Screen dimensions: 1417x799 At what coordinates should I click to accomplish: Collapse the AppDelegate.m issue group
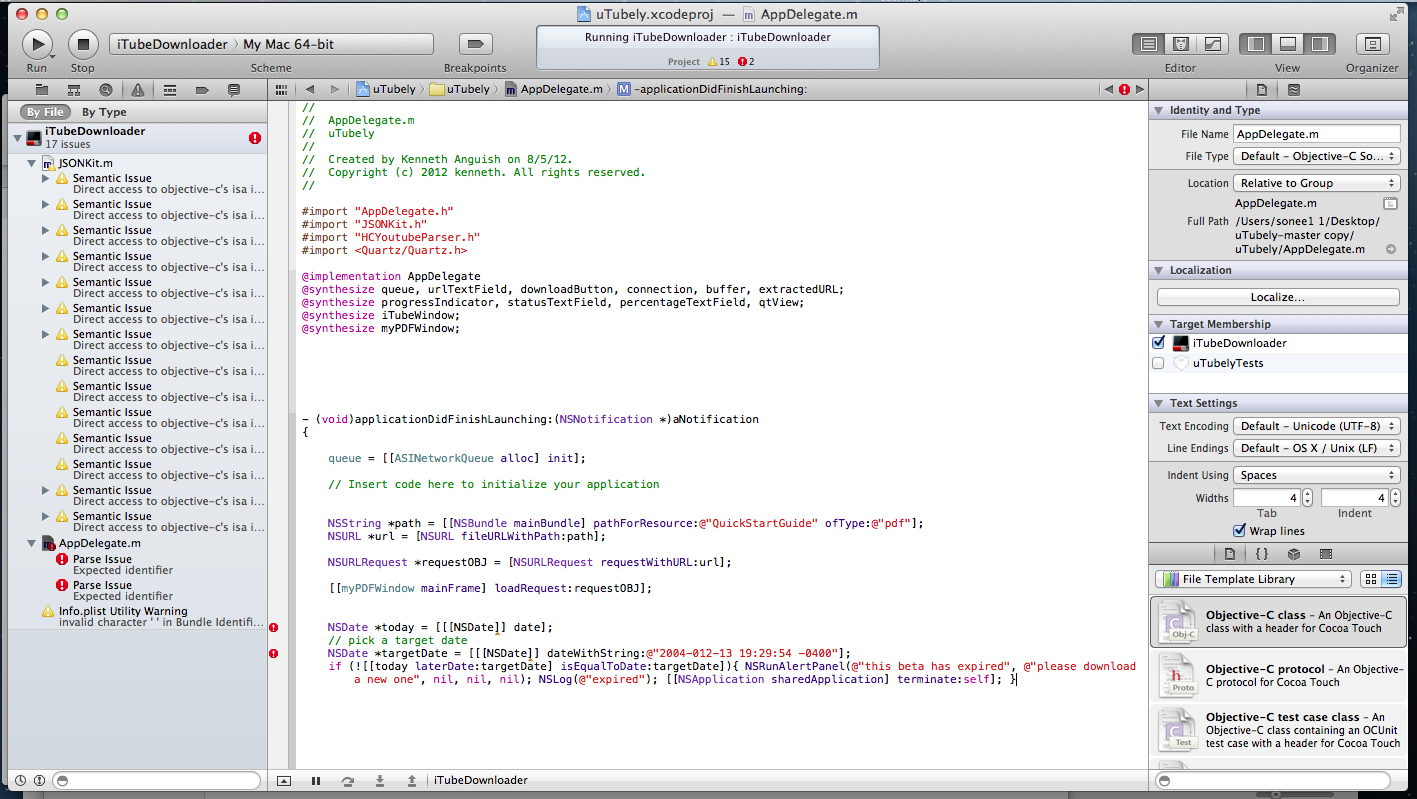tap(32, 543)
